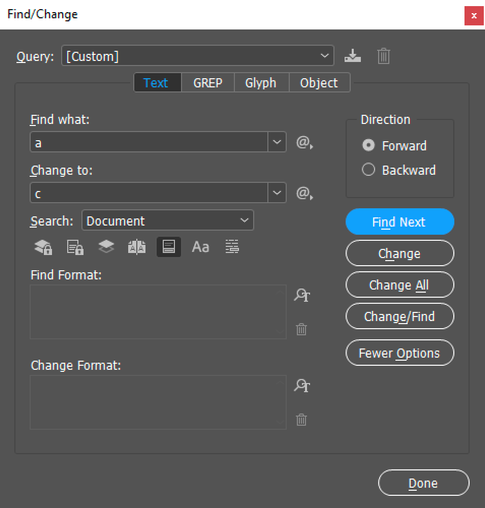Screen dimensions: 485x508
Task: Toggle Case Sensitive Aa option
Action: coord(200,247)
